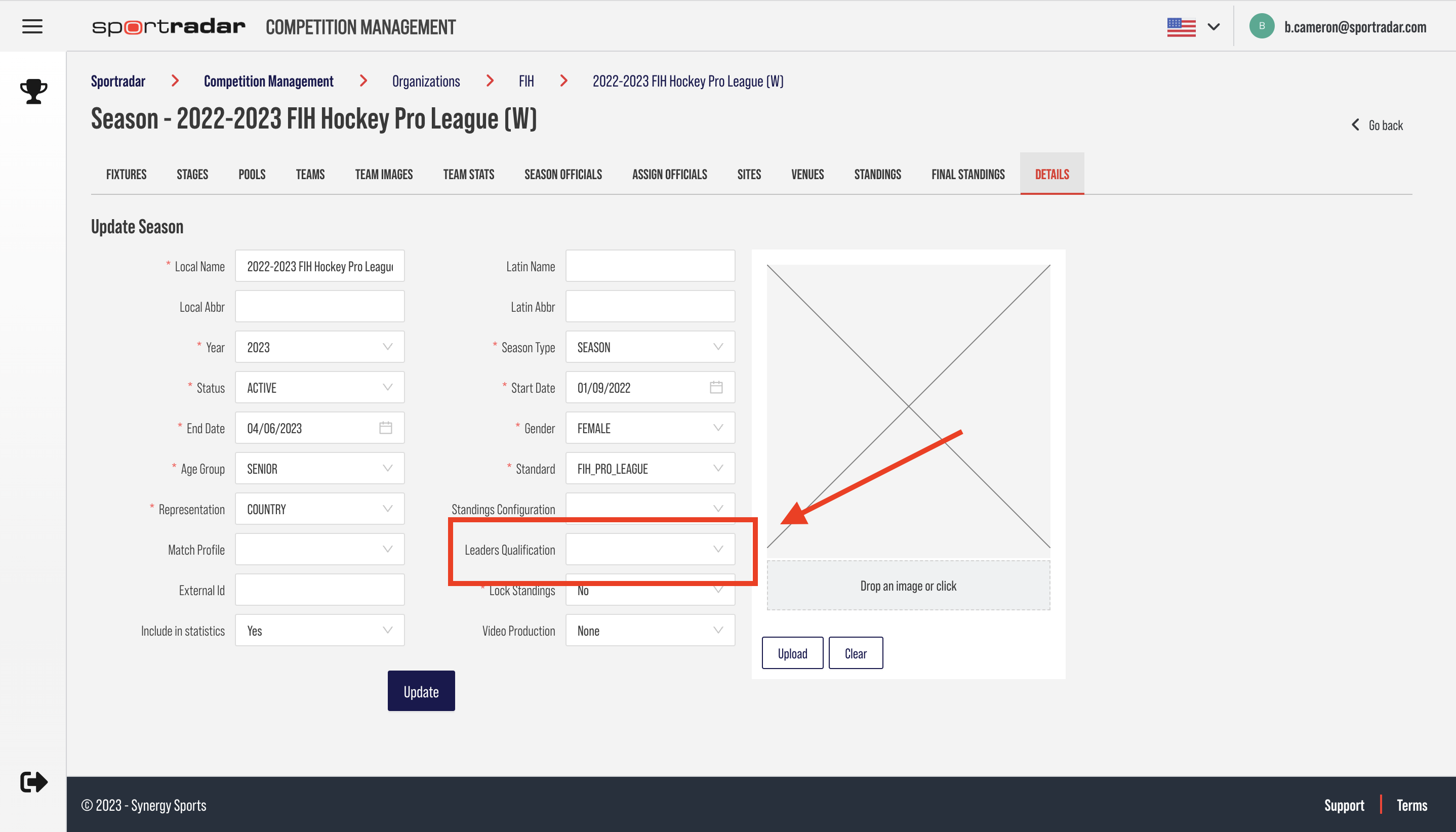Click the Drop an image area
The image size is (1456, 832).
click(908, 585)
